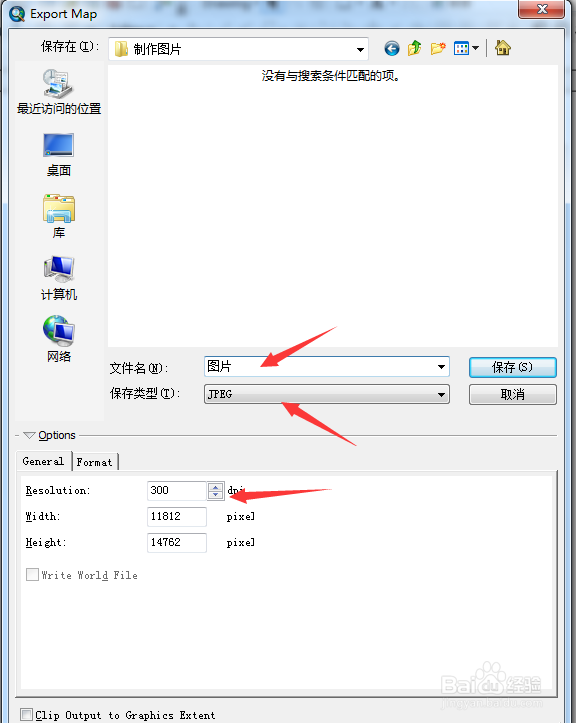The height and width of the screenshot is (723, 576).
Task: Open the 保存类型 JPEG dropdown
Action: pos(327,394)
